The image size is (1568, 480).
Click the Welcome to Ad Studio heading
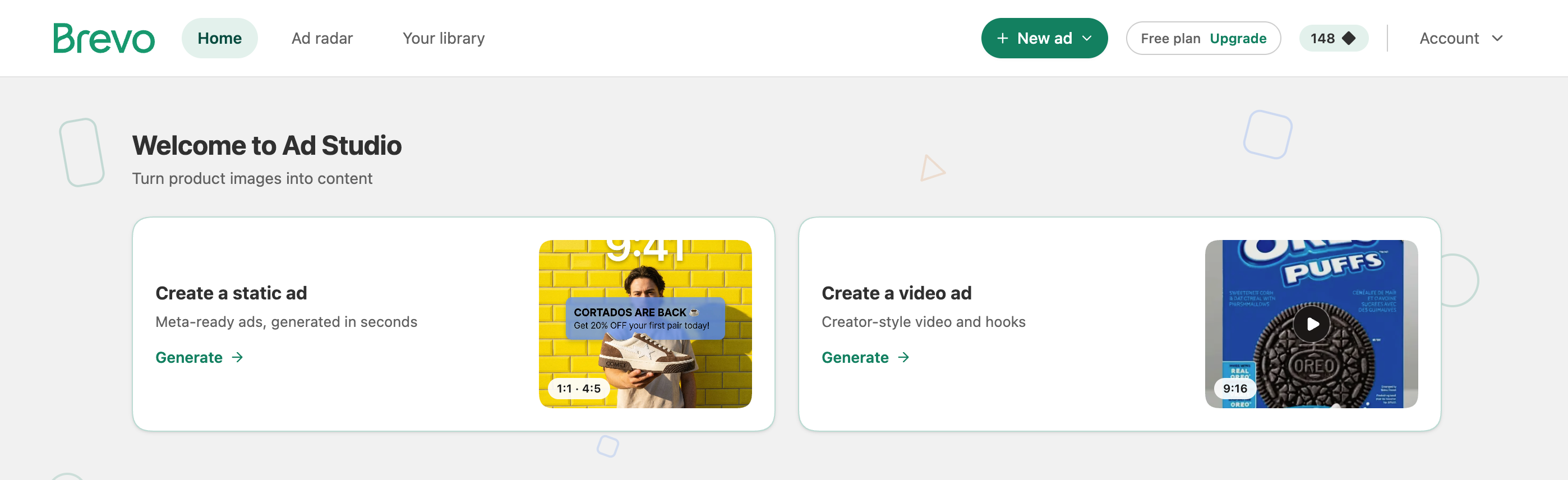tap(266, 145)
